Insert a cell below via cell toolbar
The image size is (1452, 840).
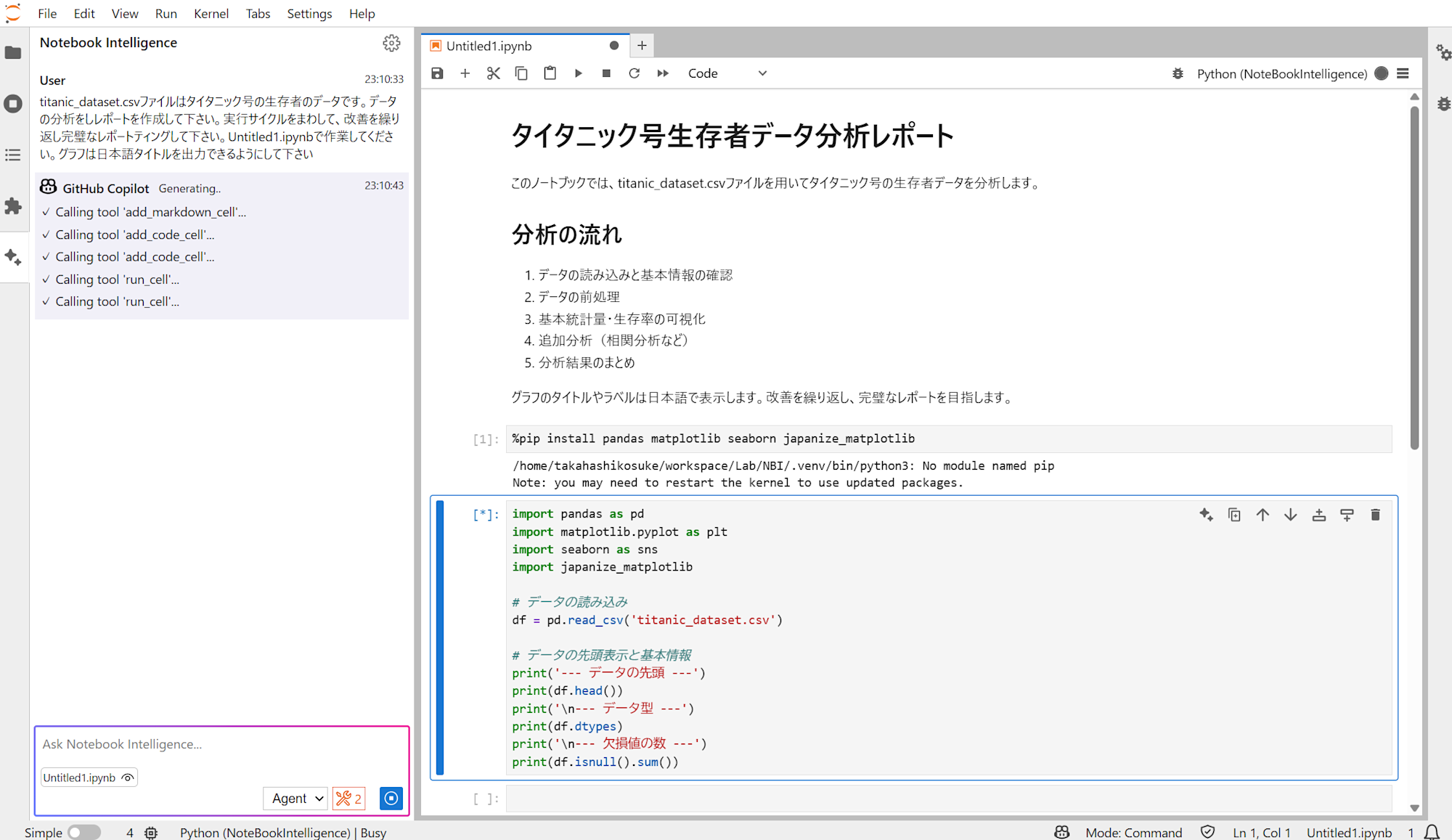pos(1347,515)
